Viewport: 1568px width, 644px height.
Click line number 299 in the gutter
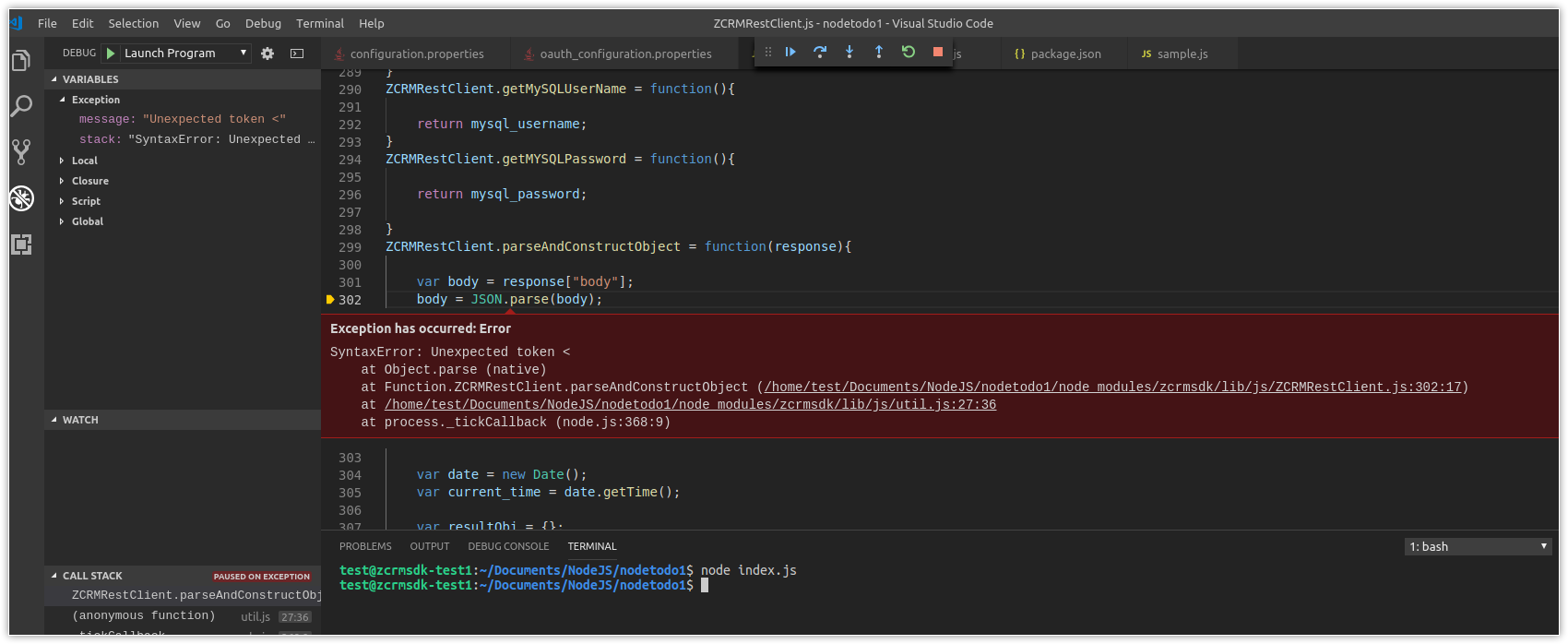(350, 246)
